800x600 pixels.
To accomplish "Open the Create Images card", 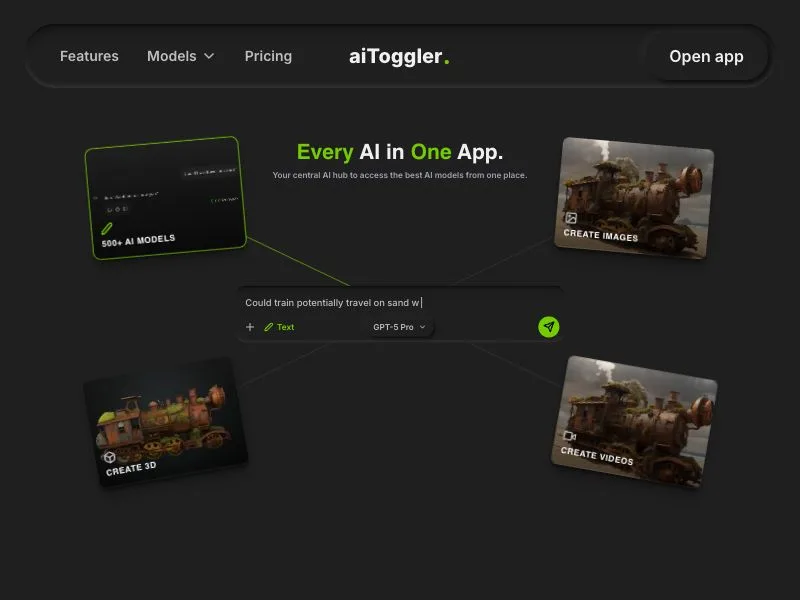I will tap(634, 198).
